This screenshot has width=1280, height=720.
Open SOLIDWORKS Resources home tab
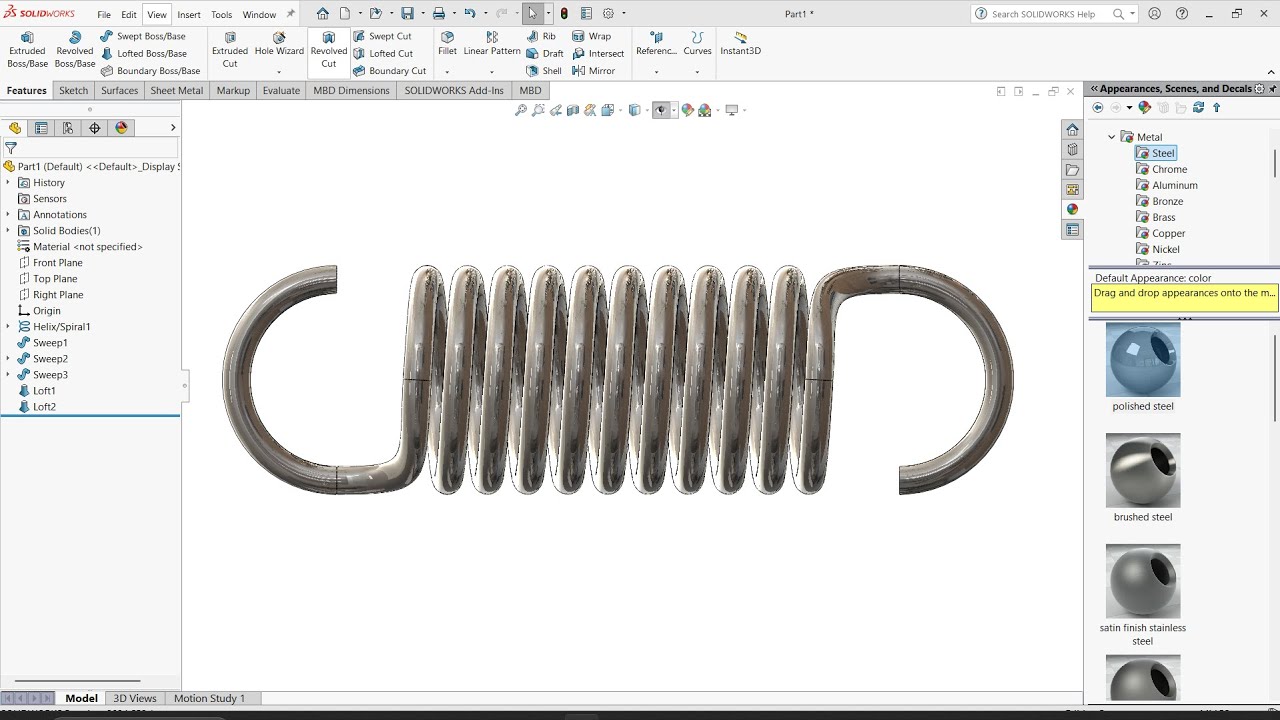pos(1073,130)
